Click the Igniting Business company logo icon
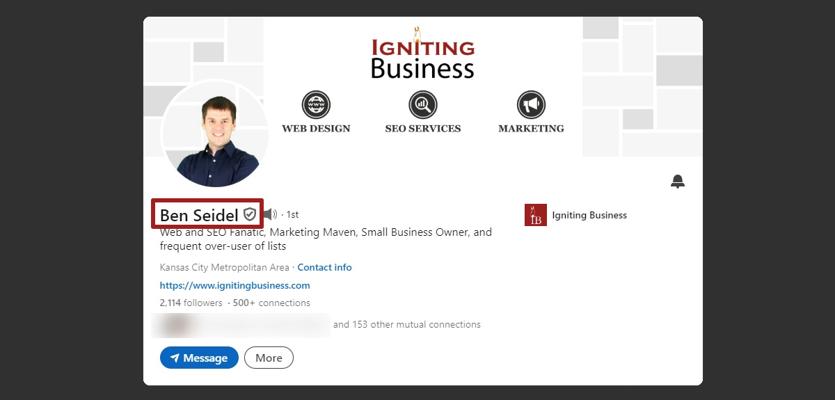Screen dimensions: 835x400 pyautogui.click(x=535, y=215)
